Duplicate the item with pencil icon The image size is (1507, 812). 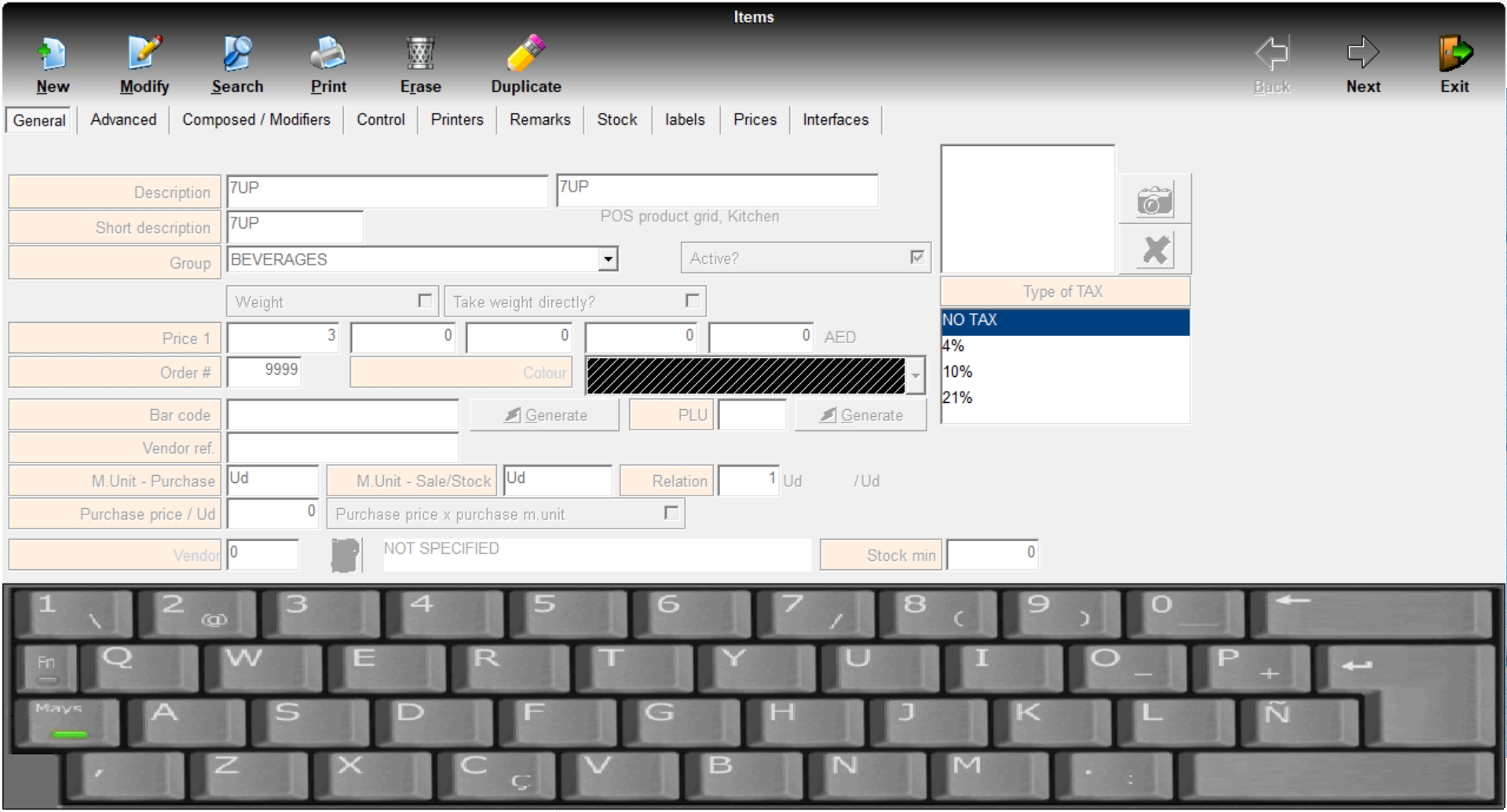(x=525, y=55)
